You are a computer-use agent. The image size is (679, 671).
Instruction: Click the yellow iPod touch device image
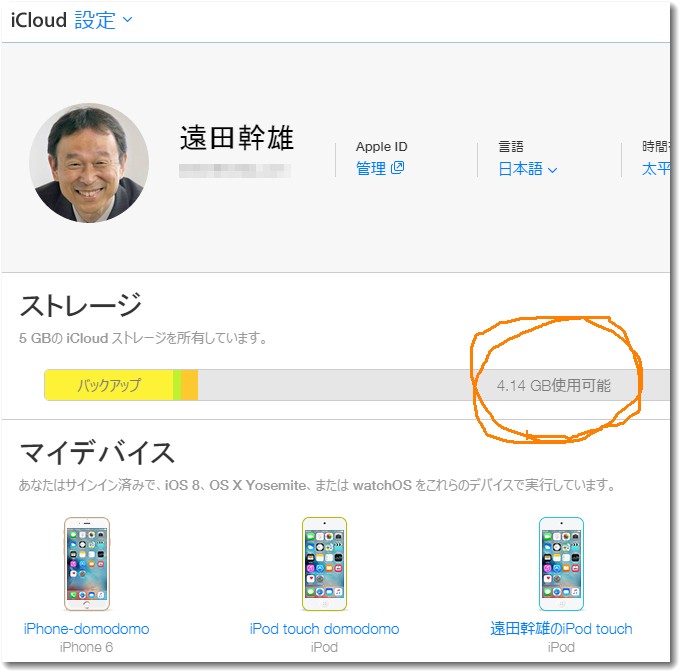pyautogui.click(x=324, y=564)
